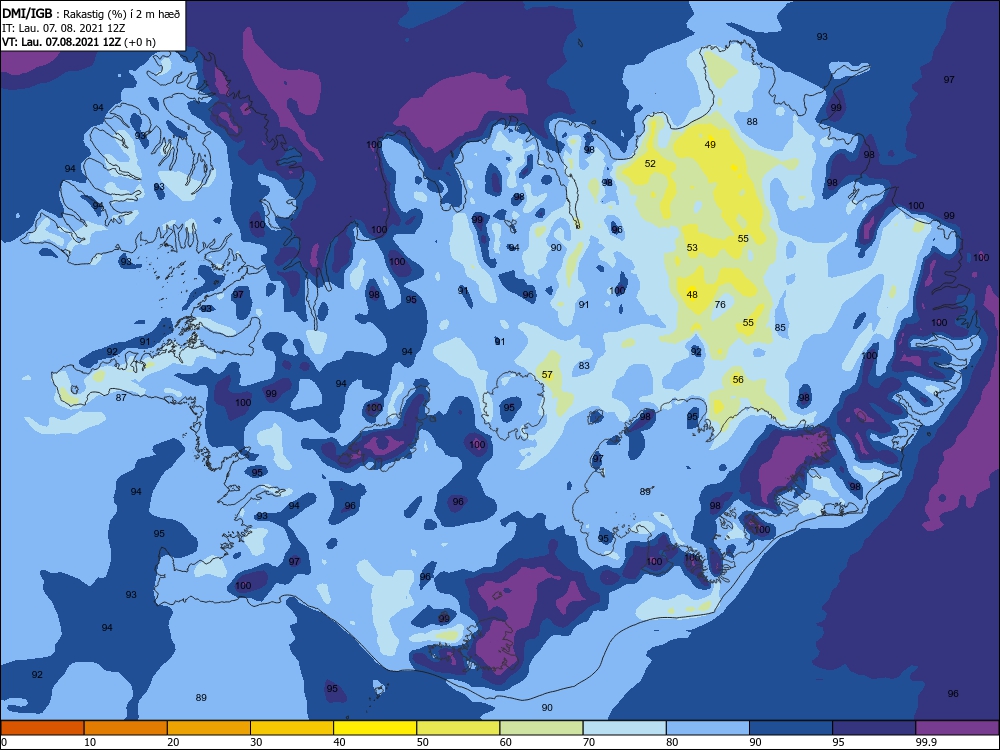Click the 0–10 dark orange legend swatch
The image size is (1000, 750).
[42, 728]
